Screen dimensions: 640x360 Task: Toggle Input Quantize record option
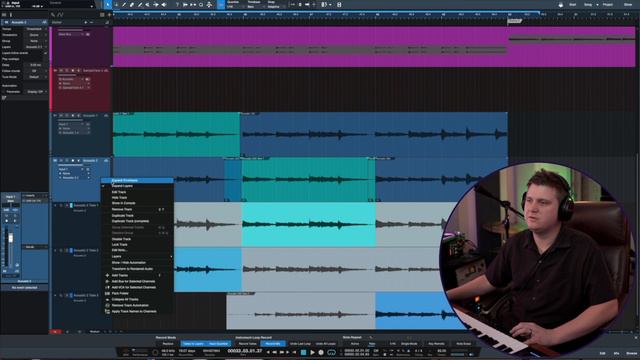[218, 344]
